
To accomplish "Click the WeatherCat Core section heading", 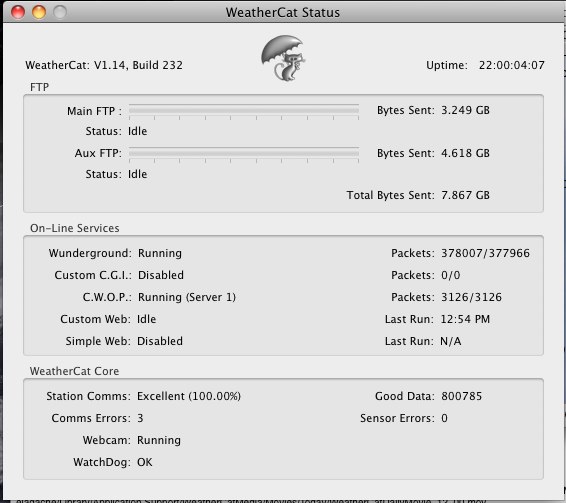I will pyautogui.click(x=74, y=371).
